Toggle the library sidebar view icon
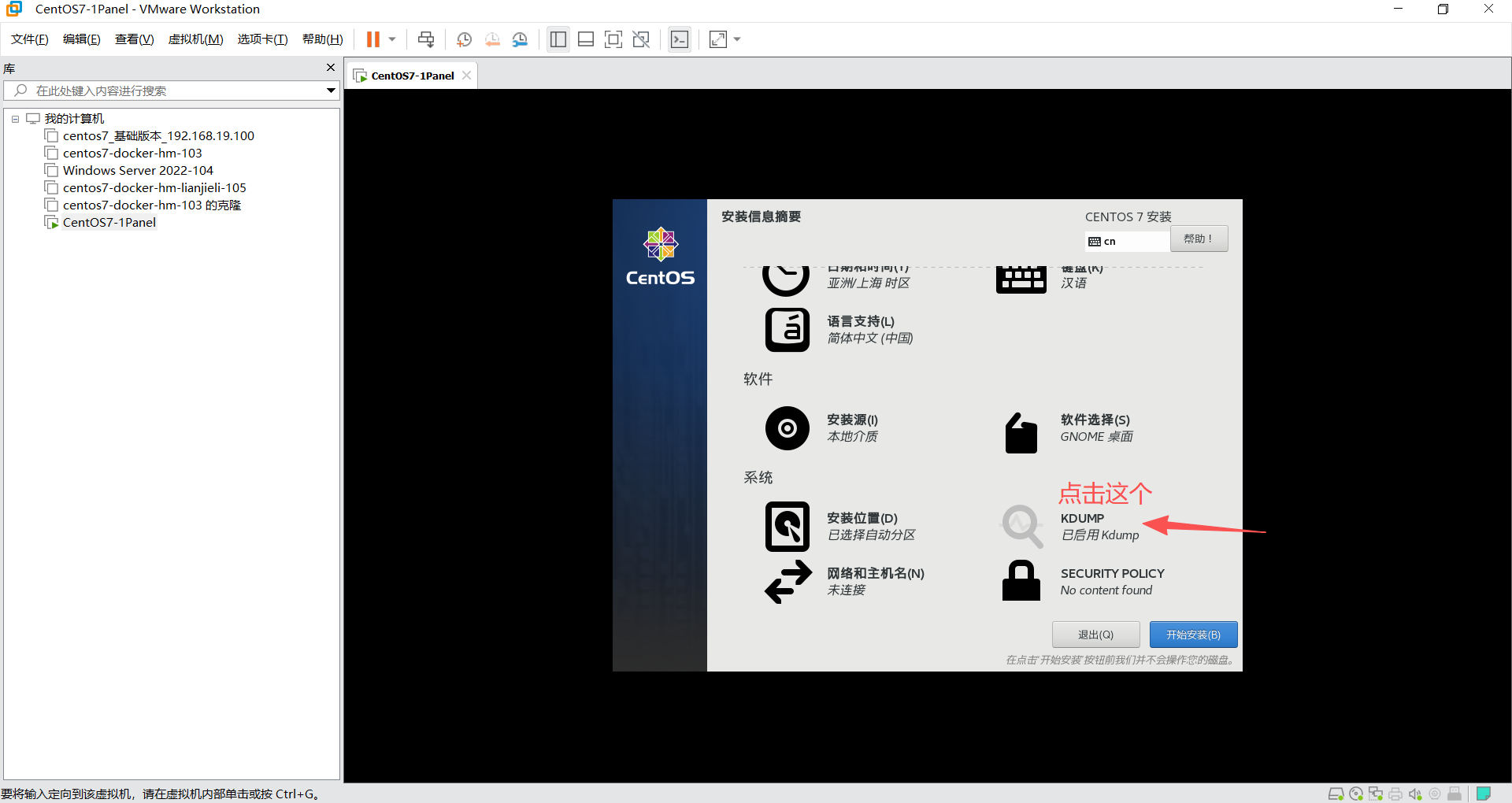 point(558,39)
